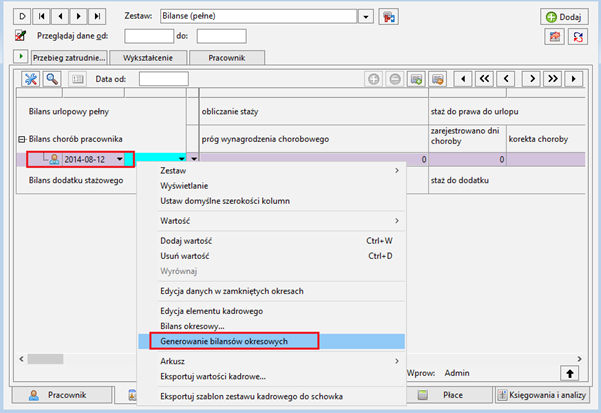Click the black up arrow button near Admin
Screen dimensions: 601x413
(x=570, y=374)
